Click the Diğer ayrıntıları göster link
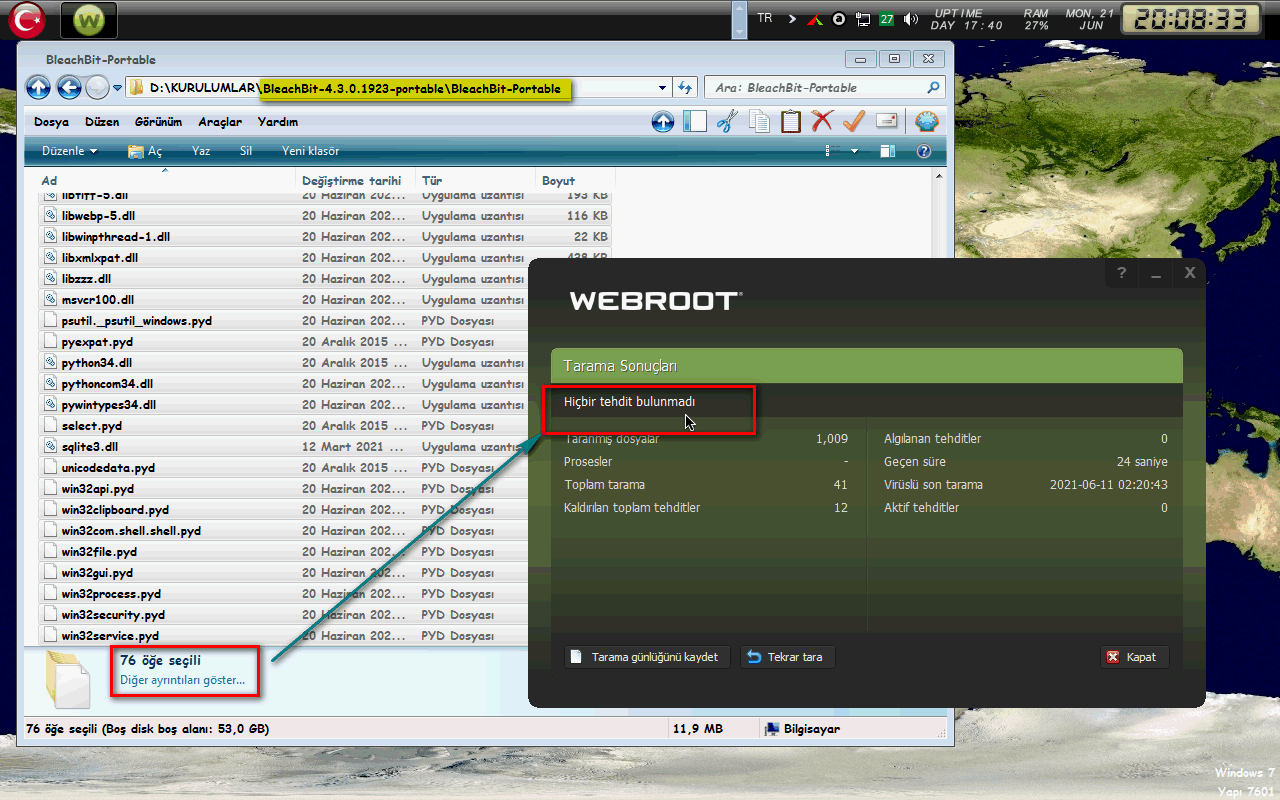The height and width of the screenshot is (800, 1280). (x=182, y=680)
